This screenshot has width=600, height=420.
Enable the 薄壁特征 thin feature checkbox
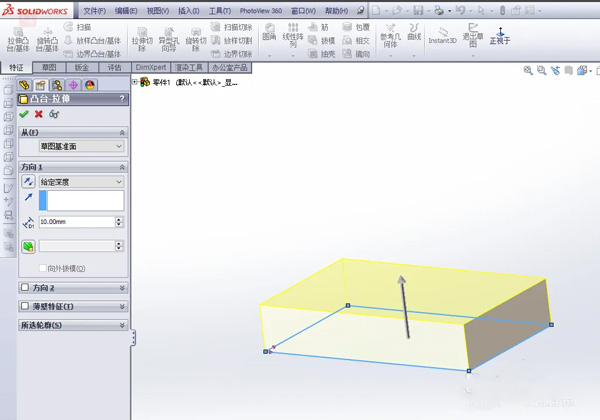pos(26,306)
